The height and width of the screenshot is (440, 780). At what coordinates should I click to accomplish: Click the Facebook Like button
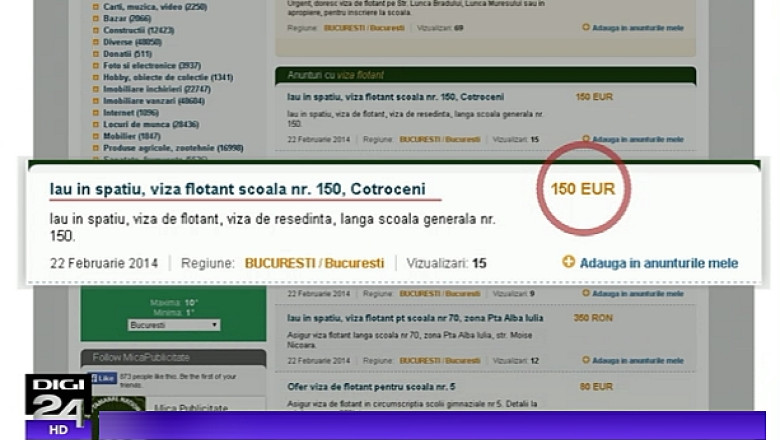point(103,379)
